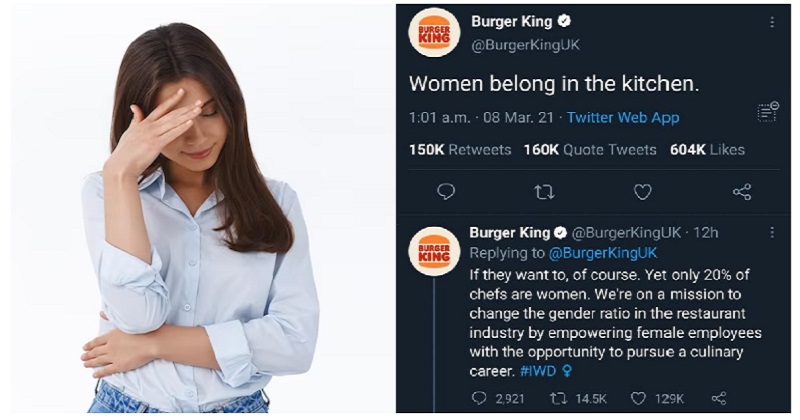800x420 pixels.
Task: Retweet the 'Women belong in the kitchen' tweet
Action: point(544,192)
